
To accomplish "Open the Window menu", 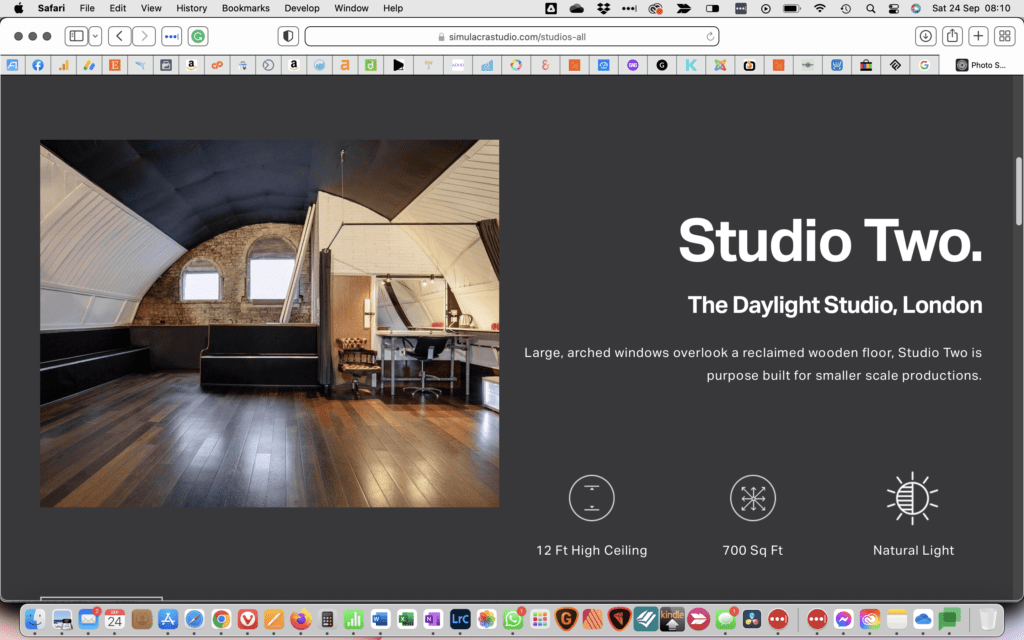I will pyautogui.click(x=351, y=8).
